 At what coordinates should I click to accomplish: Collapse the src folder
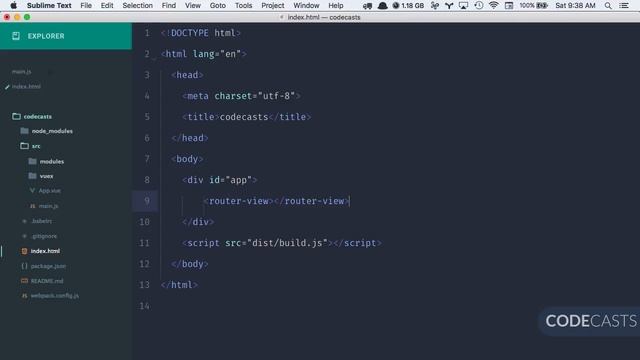(x=36, y=146)
